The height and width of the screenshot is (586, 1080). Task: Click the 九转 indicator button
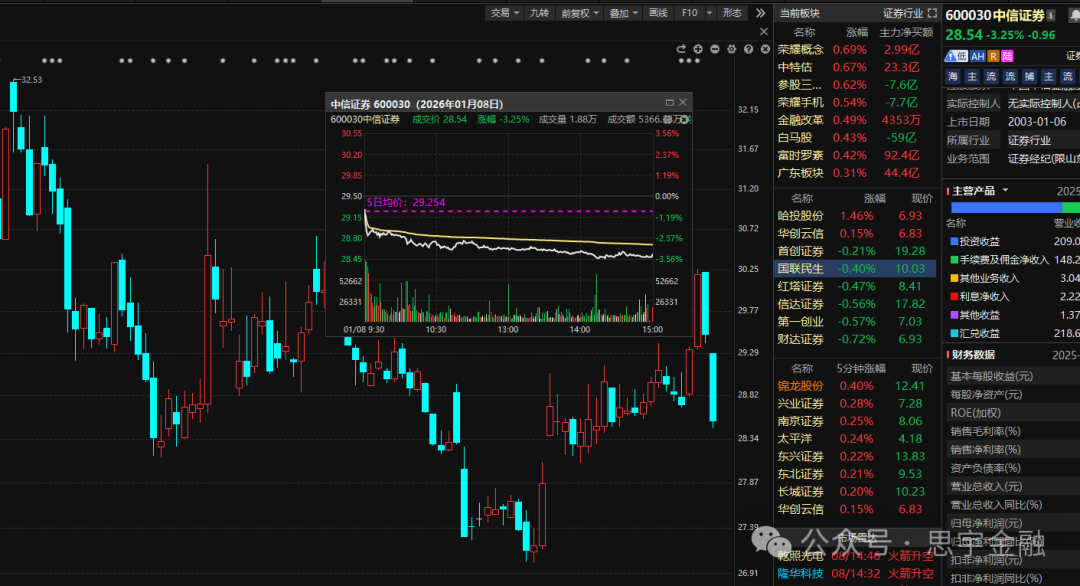tap(539, 13)
